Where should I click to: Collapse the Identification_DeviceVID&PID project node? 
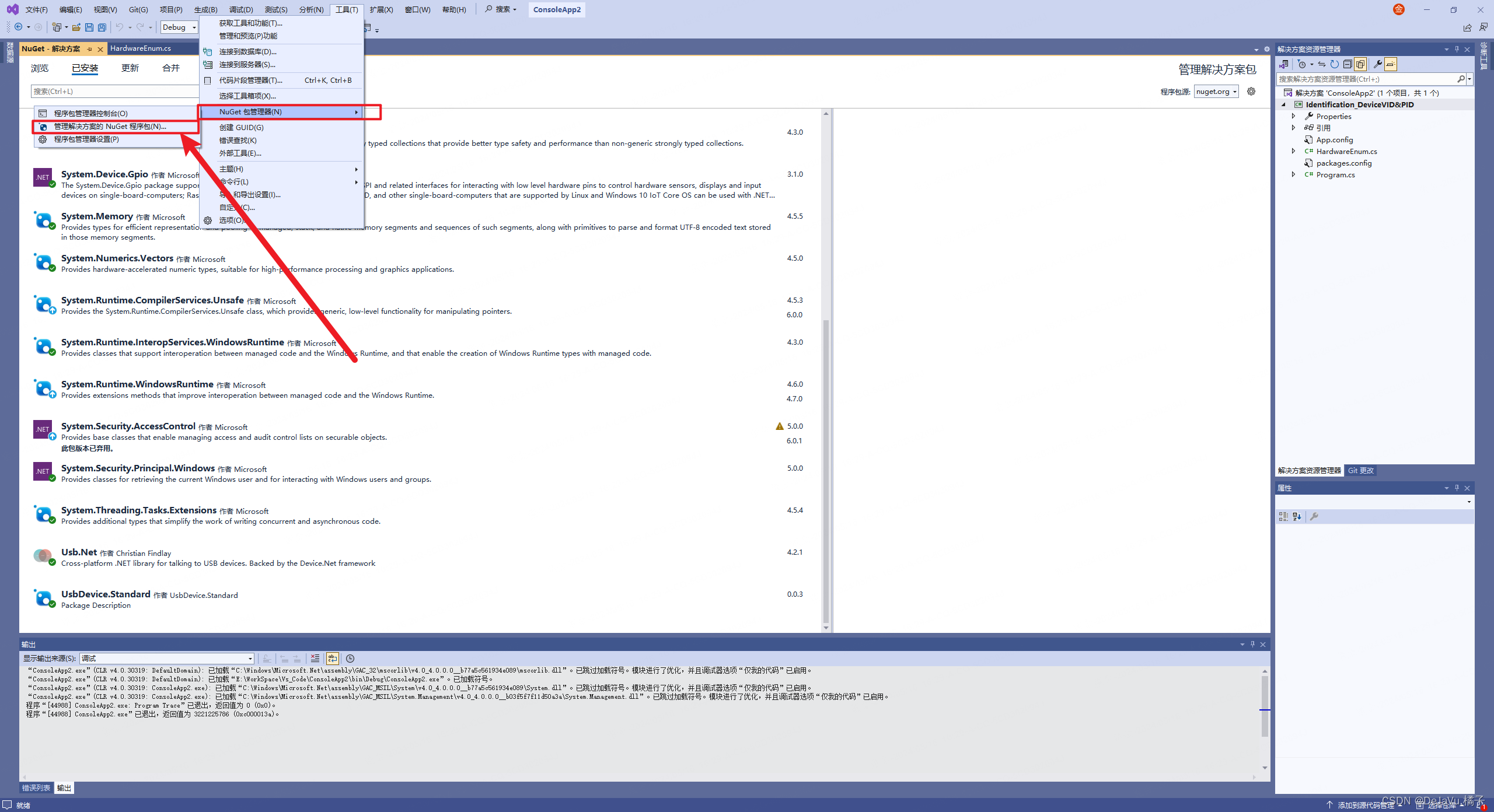pyautogui.click(x=1283, y=105)
